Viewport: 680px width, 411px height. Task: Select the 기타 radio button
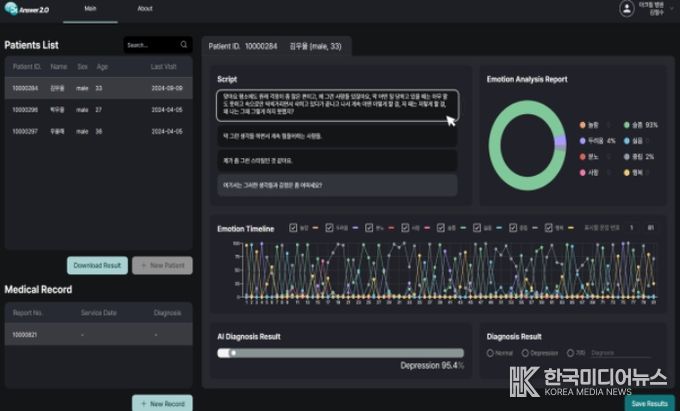570,353
